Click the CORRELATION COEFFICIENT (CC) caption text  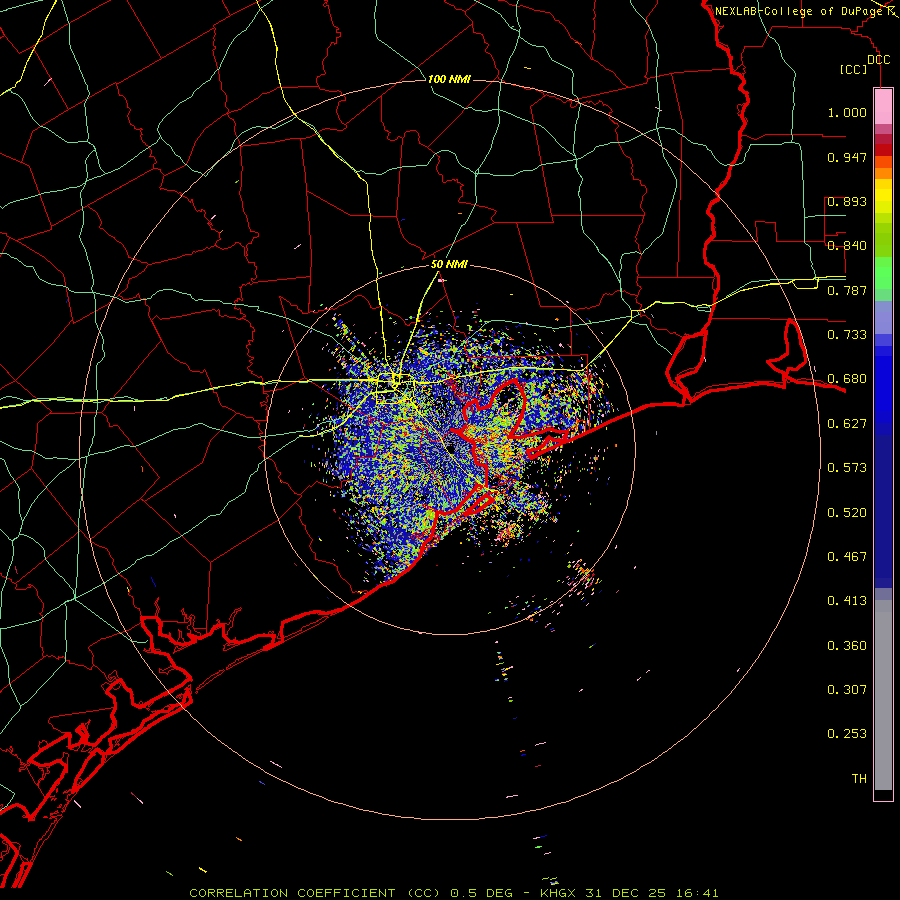(314, 893)
